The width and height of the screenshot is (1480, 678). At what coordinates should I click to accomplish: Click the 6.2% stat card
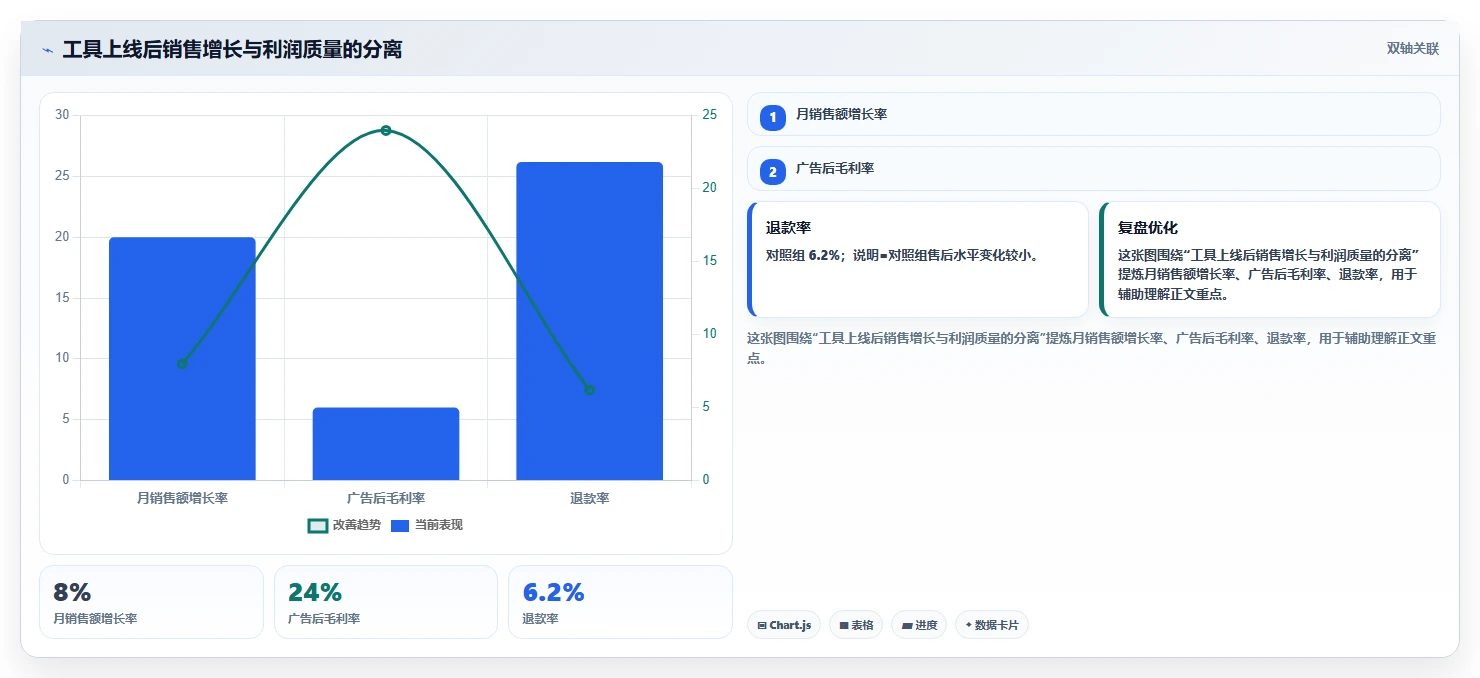(620, 602)
